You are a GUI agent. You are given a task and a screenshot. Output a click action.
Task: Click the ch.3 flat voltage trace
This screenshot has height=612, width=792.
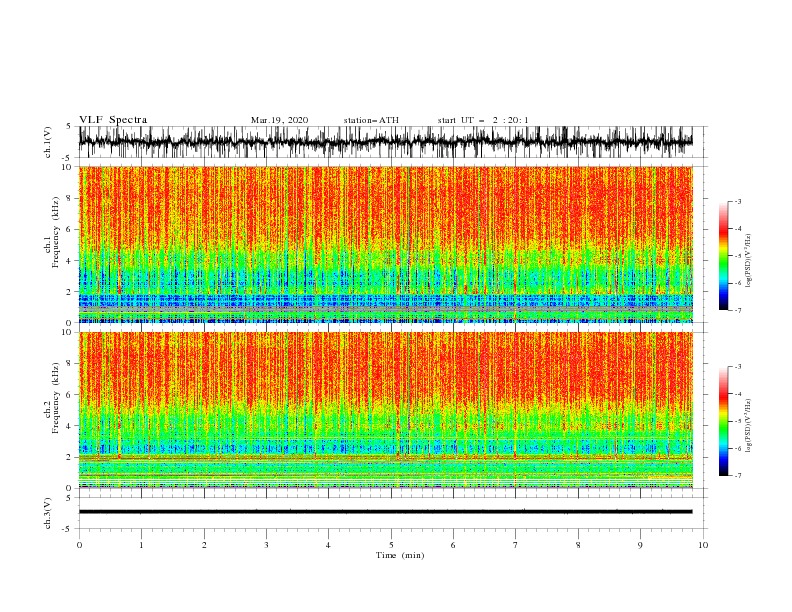pos(385,512)
